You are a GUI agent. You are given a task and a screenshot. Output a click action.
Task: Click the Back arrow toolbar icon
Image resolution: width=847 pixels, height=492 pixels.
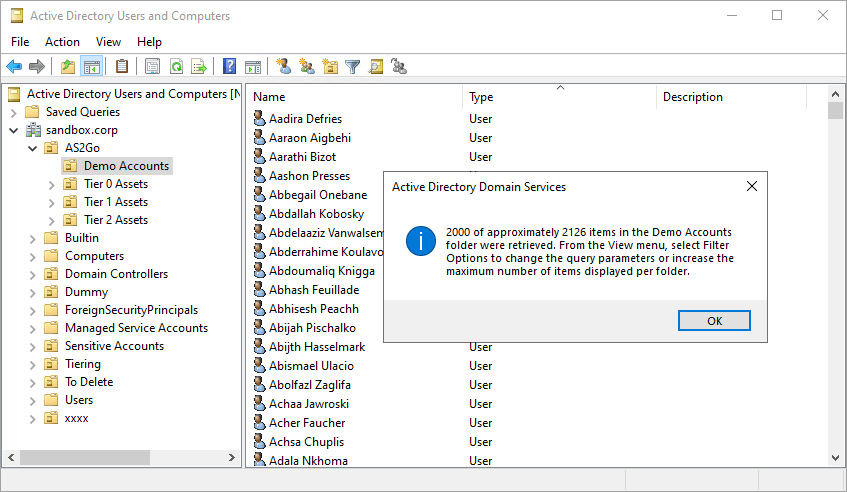click(14, 67)
